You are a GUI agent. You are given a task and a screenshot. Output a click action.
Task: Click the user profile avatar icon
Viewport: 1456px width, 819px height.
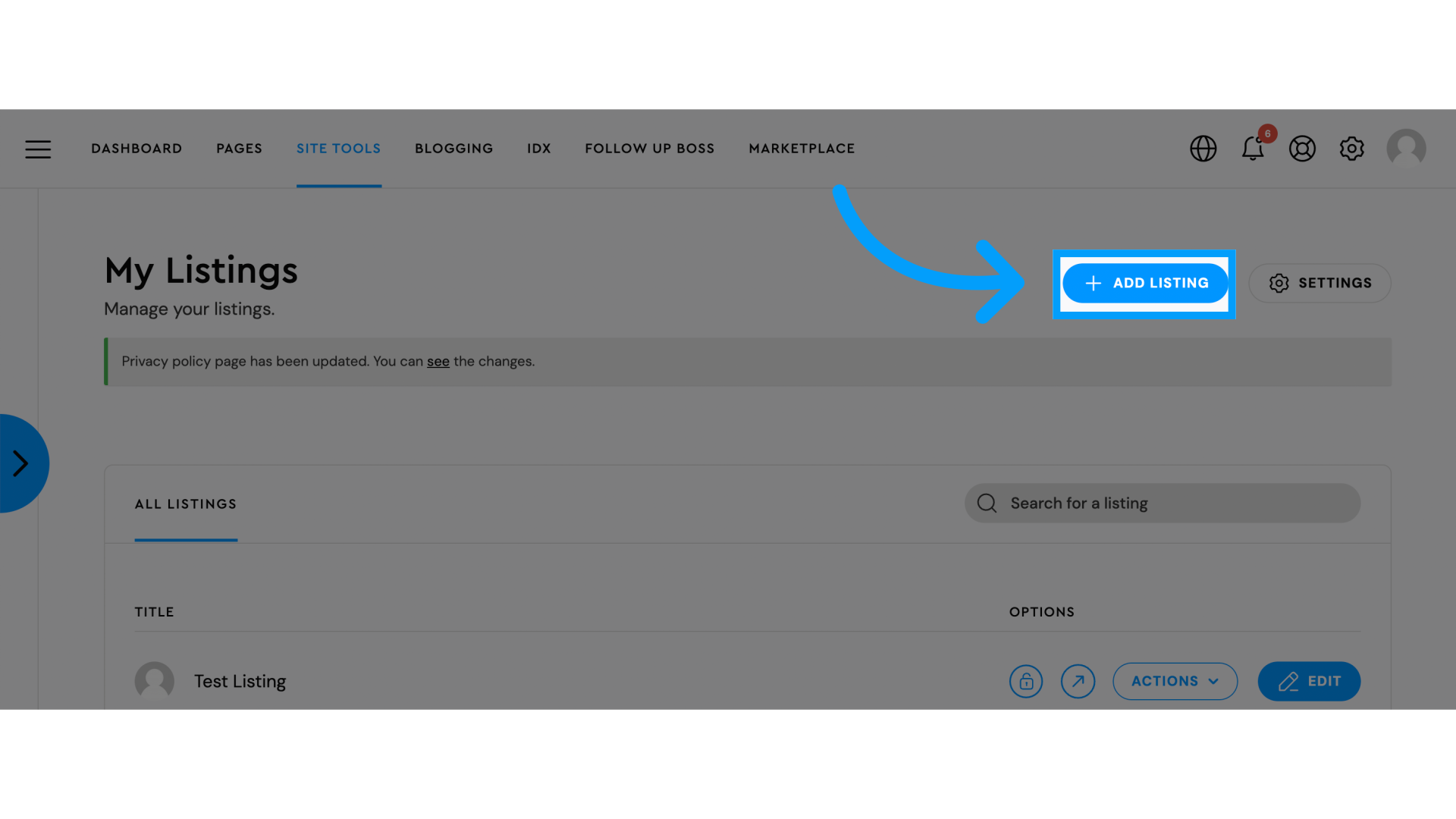(x=1406, y=148)
